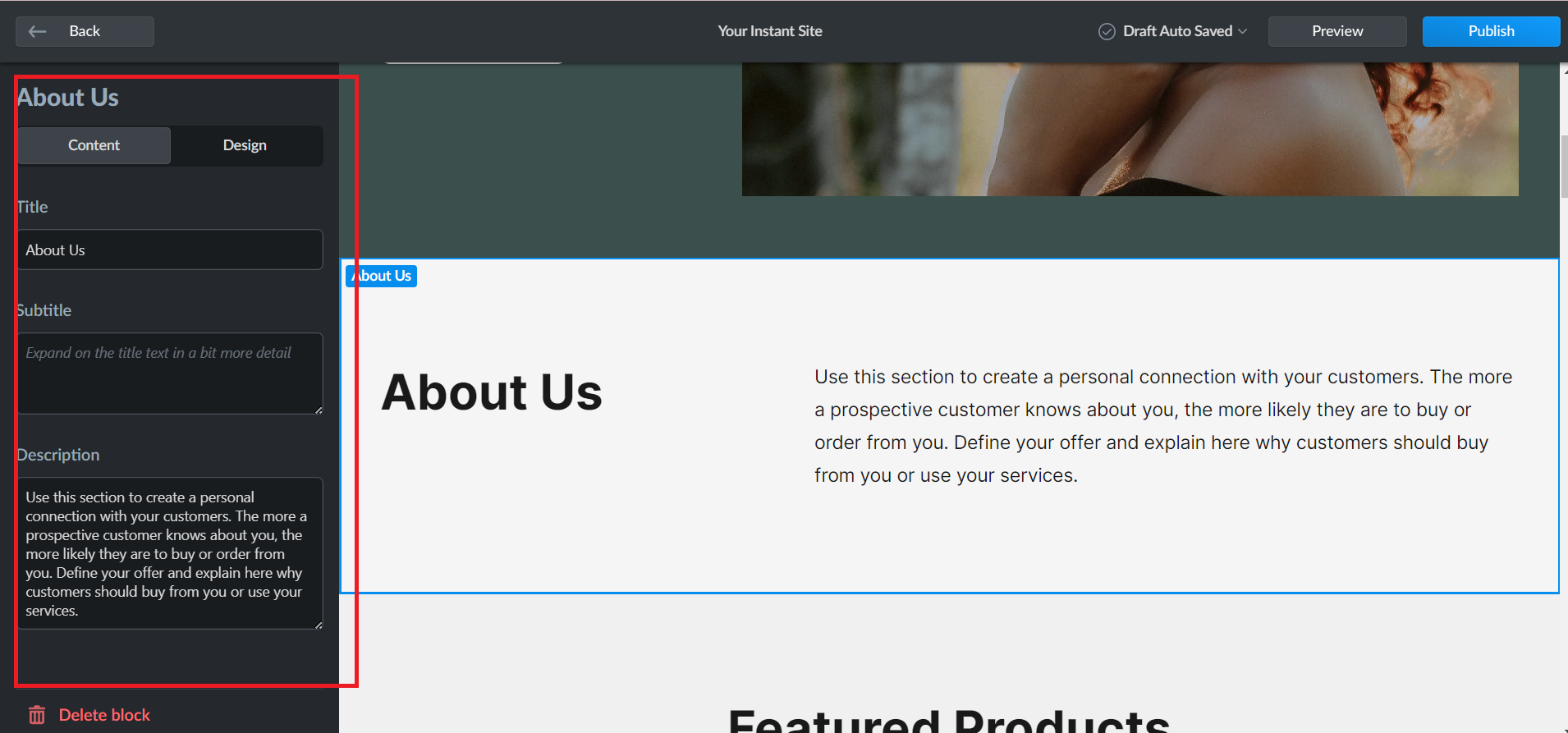Click the back arrow icon
1568x733 pixels.
(38, 31)
